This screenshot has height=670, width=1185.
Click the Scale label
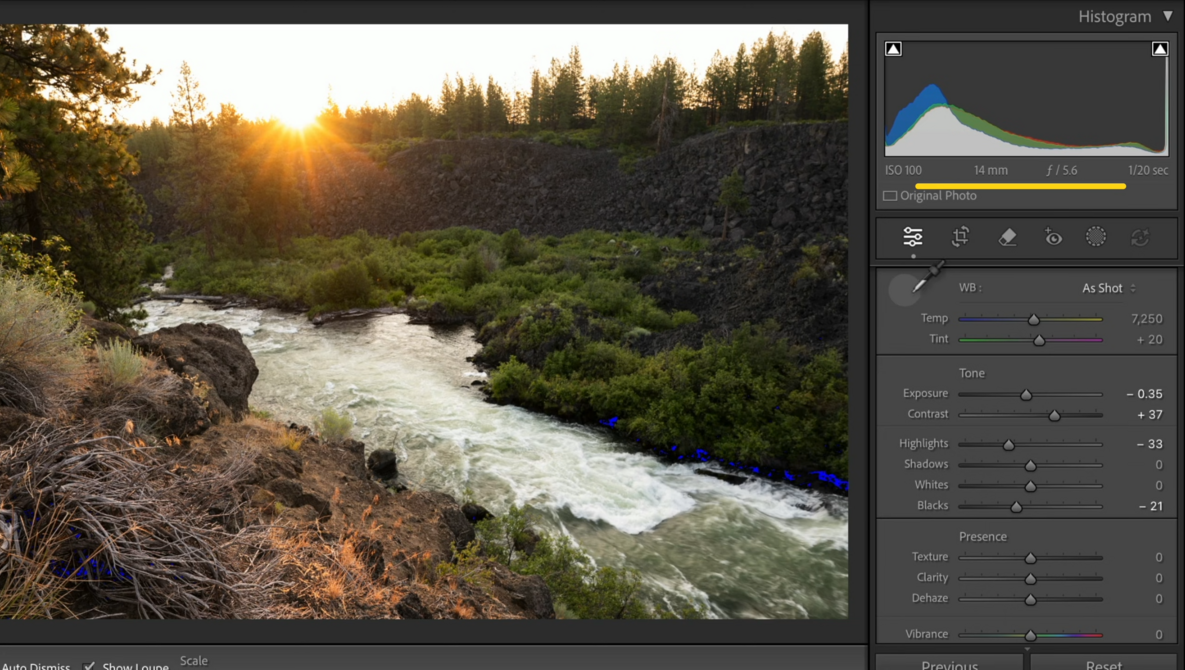(194, 660)
